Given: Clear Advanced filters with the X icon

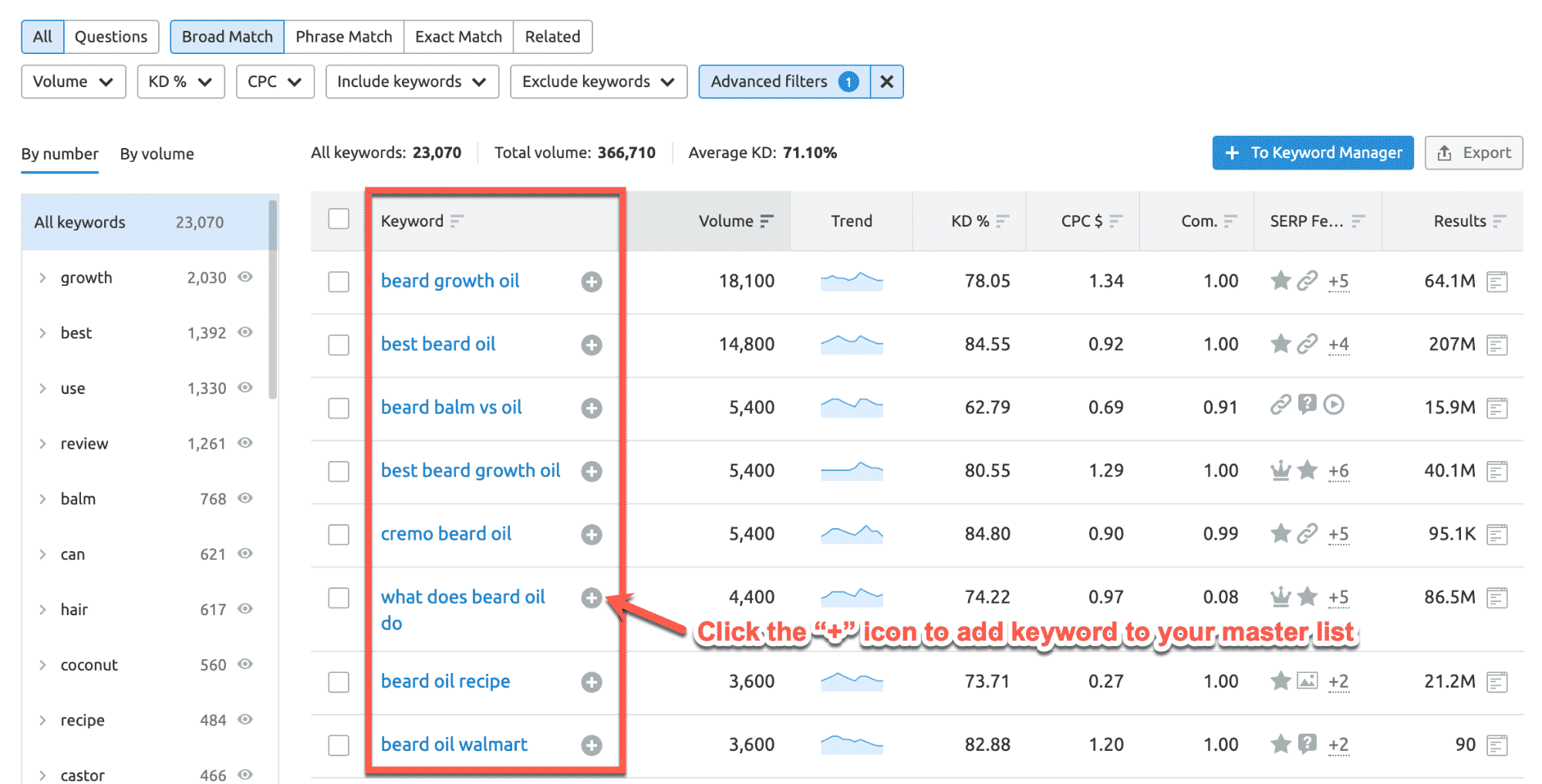Looking at the screenshot, I should 886,82.
